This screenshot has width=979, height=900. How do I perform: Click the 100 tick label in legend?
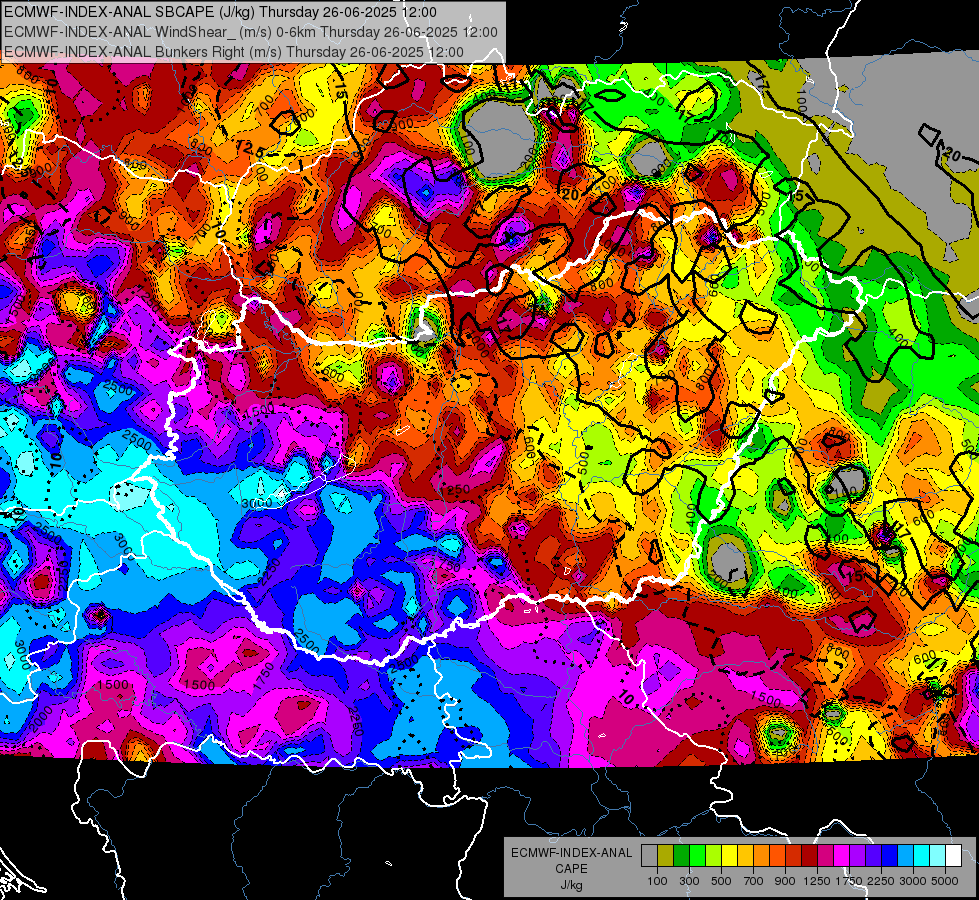click(657, 881)
